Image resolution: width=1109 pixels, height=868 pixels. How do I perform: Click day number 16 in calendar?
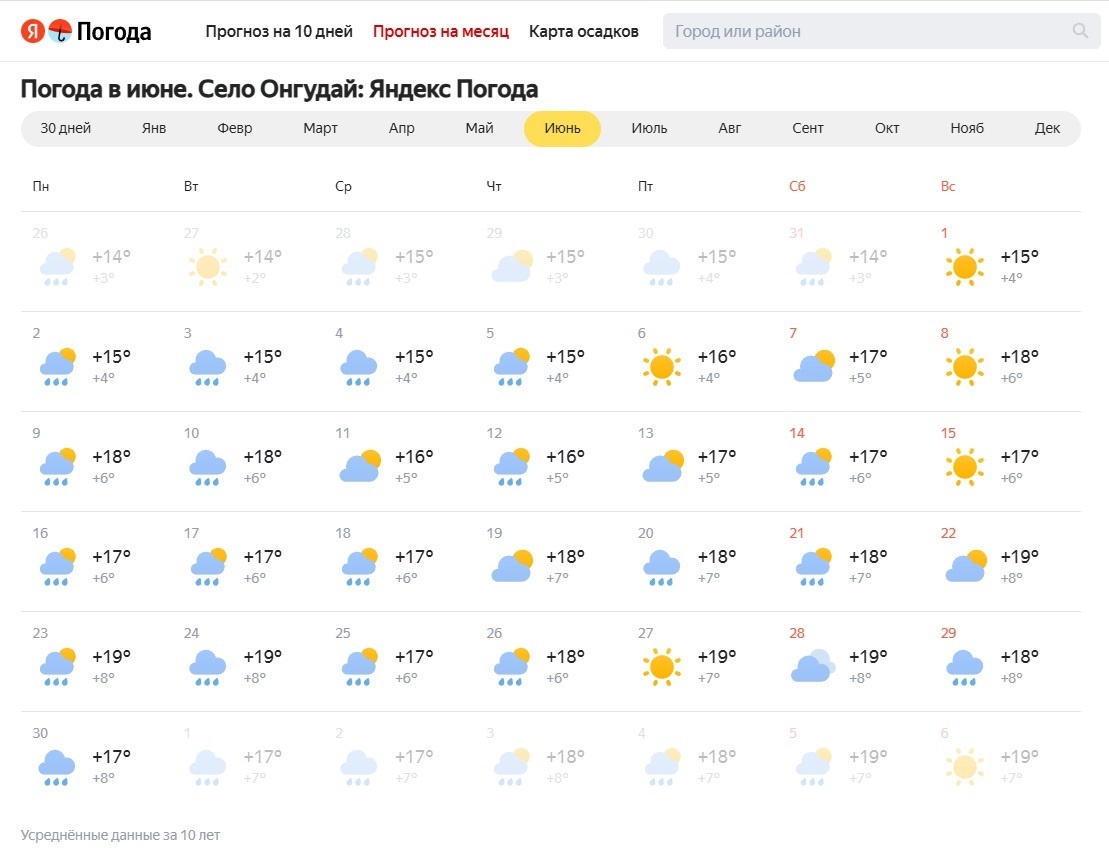pyautogui.click(x=40, y=533)
